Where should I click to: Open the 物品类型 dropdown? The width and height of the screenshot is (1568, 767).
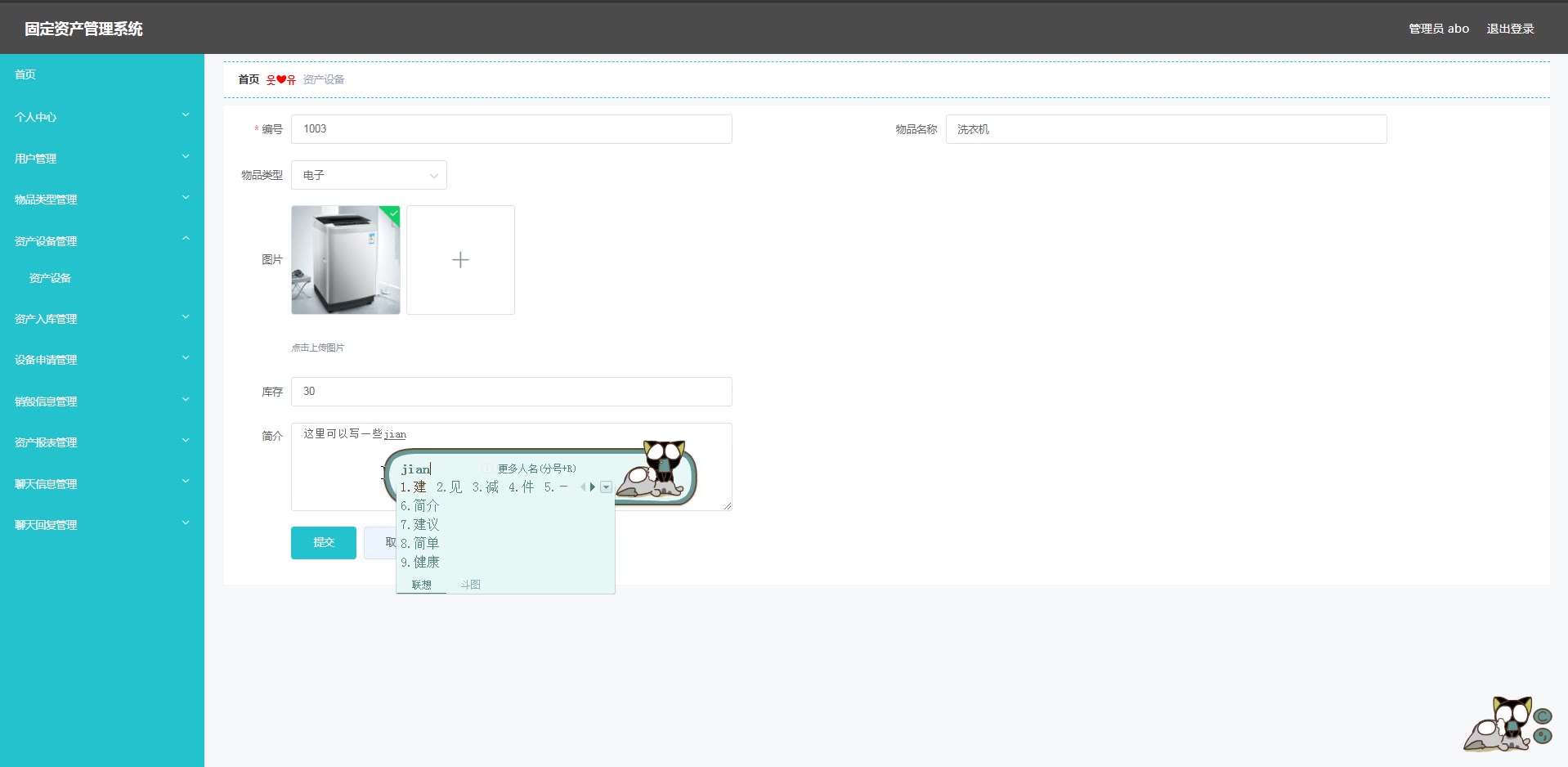369,175
